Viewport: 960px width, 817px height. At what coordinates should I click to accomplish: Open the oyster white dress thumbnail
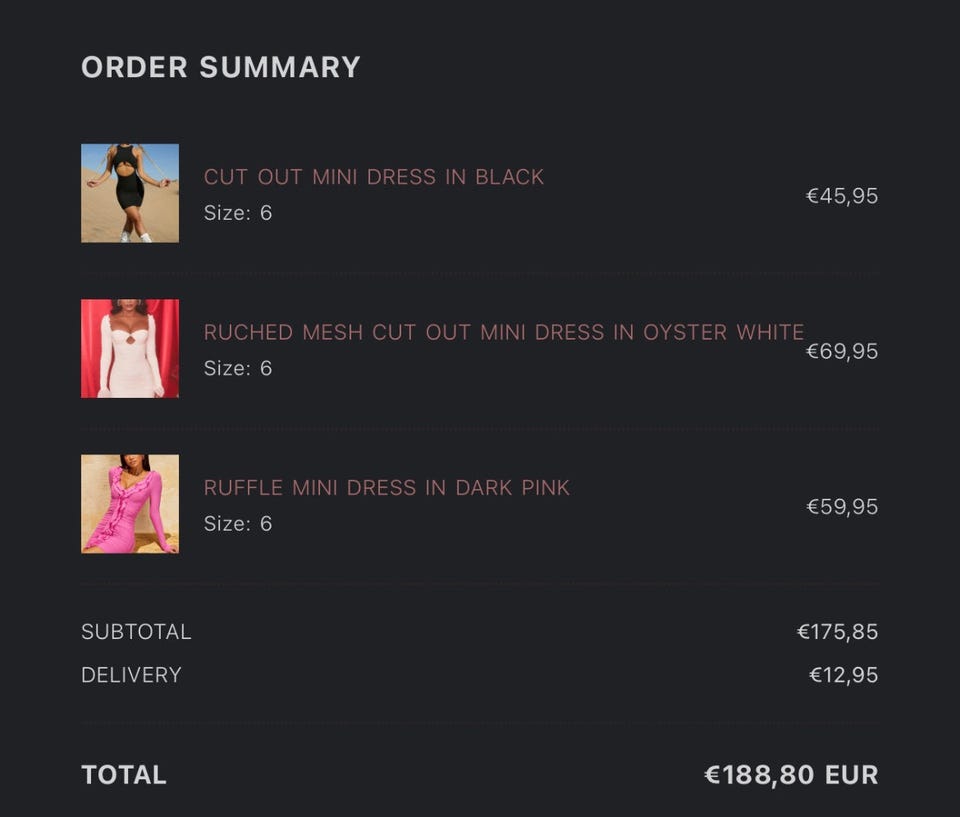130,348
